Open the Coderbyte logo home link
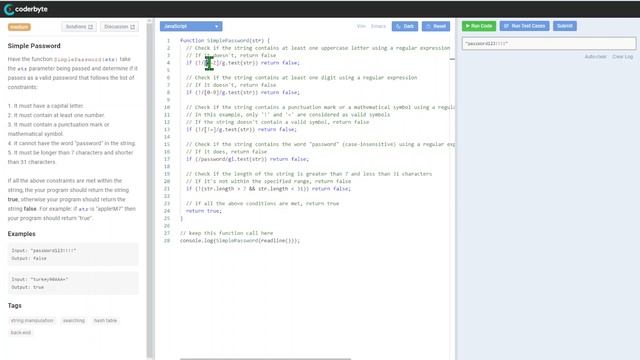This screenshot has width=640, height=360. tap(26, 9)
